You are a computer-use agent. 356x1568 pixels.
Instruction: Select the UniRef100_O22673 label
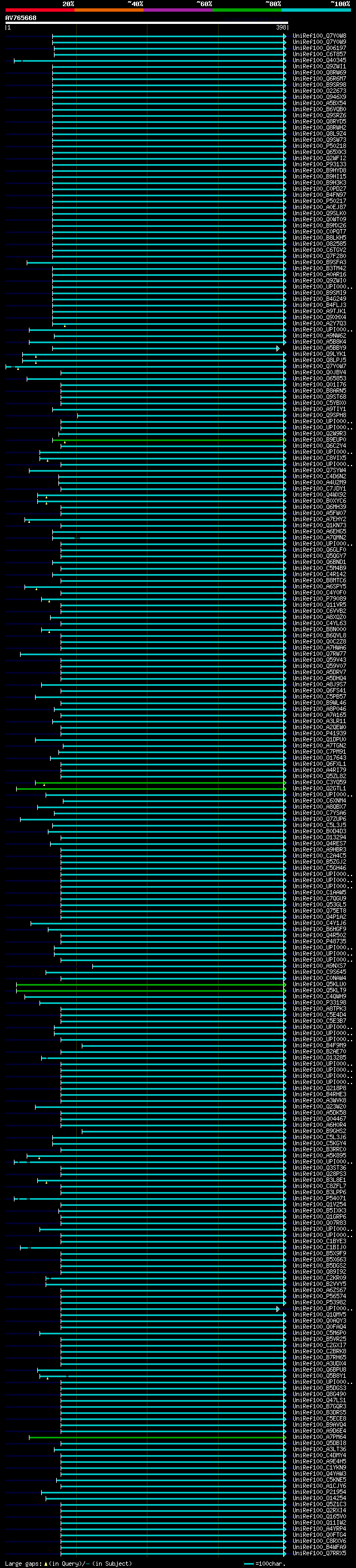(319, 91)
